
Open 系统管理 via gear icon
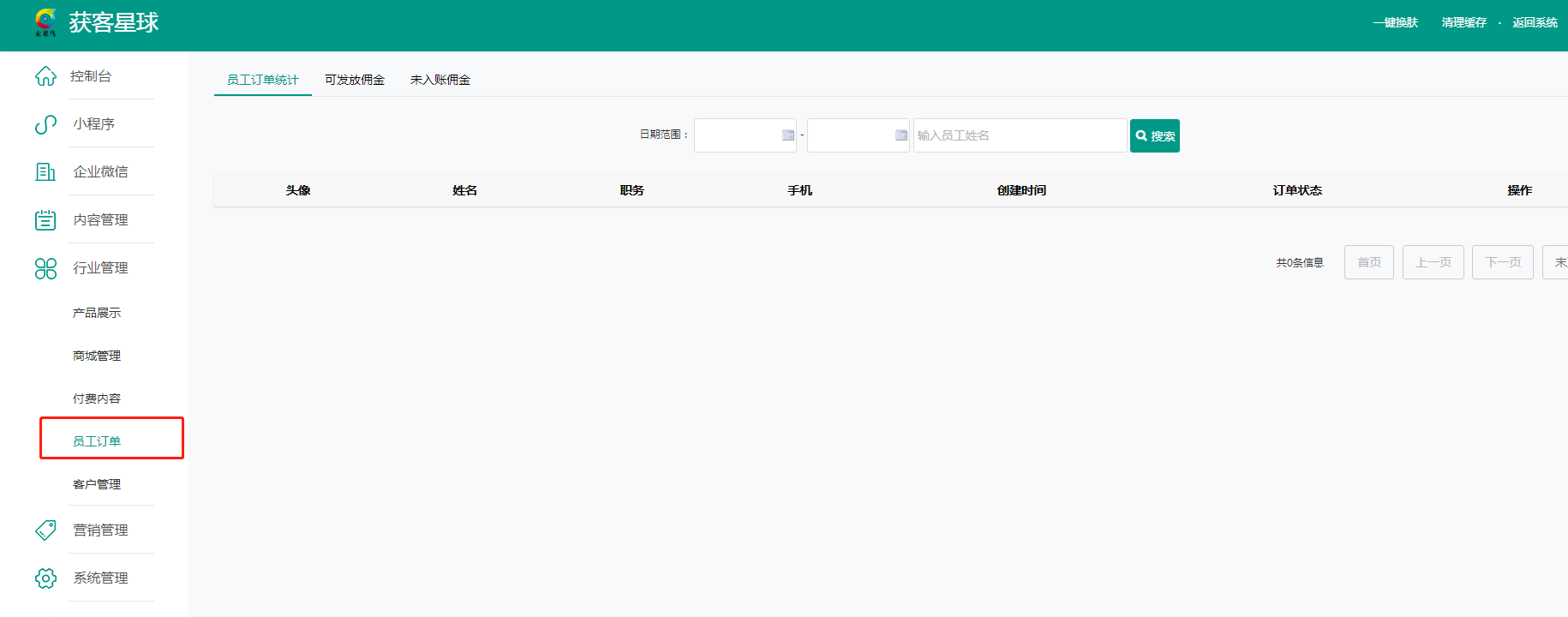point(45,578)
